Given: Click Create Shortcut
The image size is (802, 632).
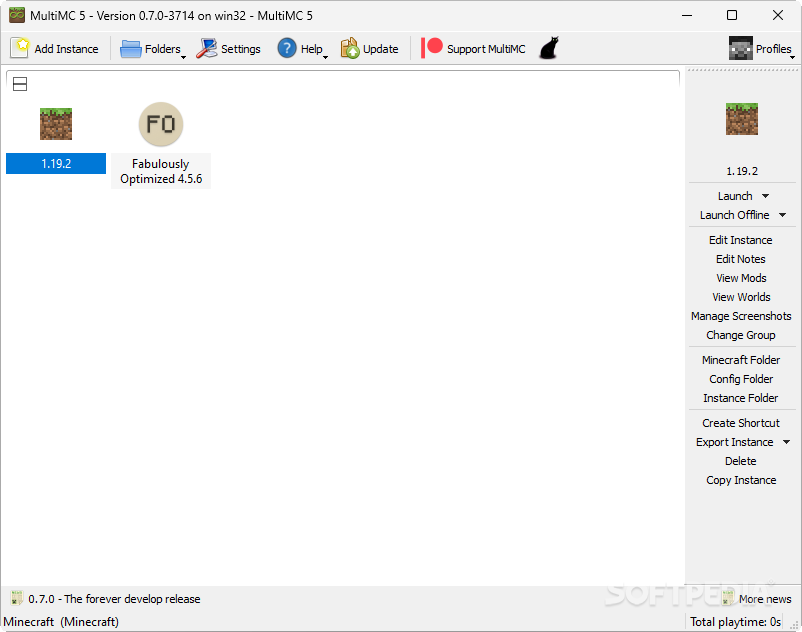Looking at the screenshot, I should 741,423.
